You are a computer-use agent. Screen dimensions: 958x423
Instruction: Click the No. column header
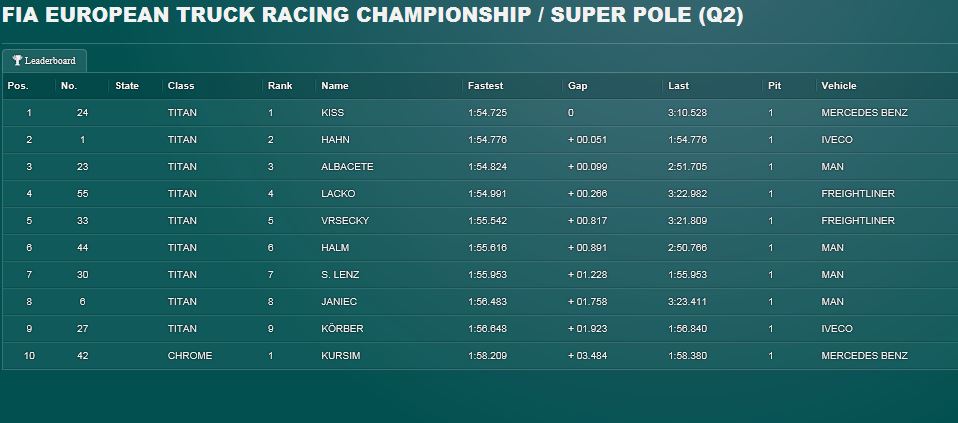pyautogui.click(x=69, y=86)
